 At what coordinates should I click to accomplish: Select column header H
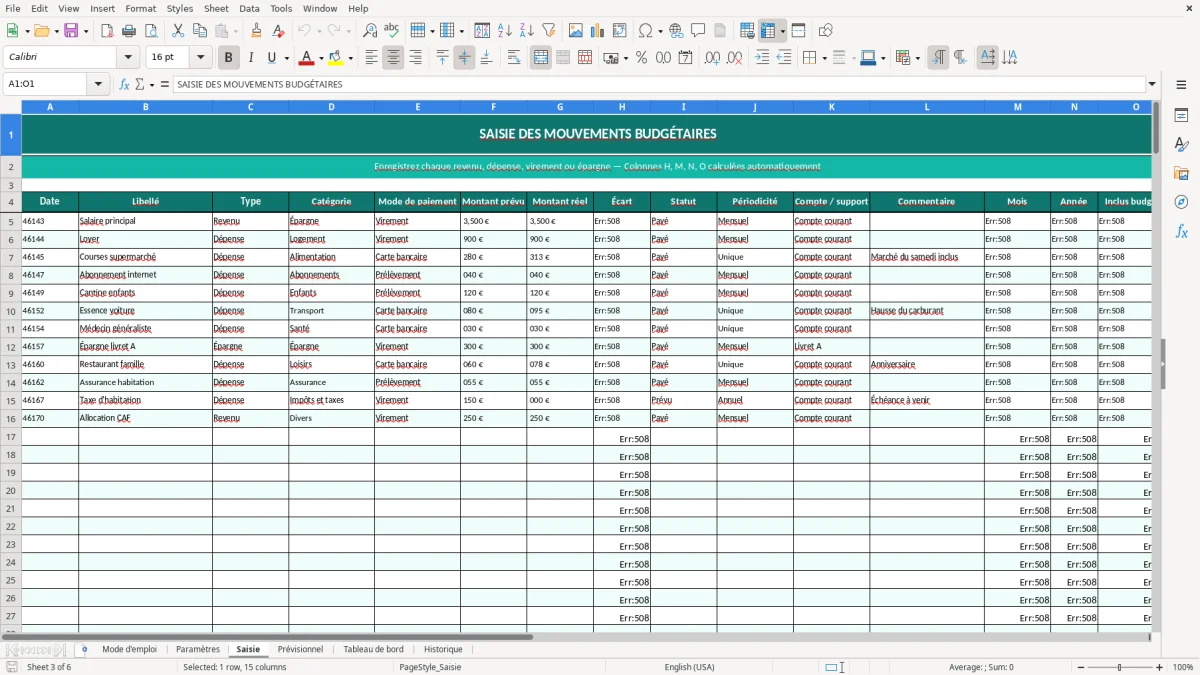(x=622, y=106)
